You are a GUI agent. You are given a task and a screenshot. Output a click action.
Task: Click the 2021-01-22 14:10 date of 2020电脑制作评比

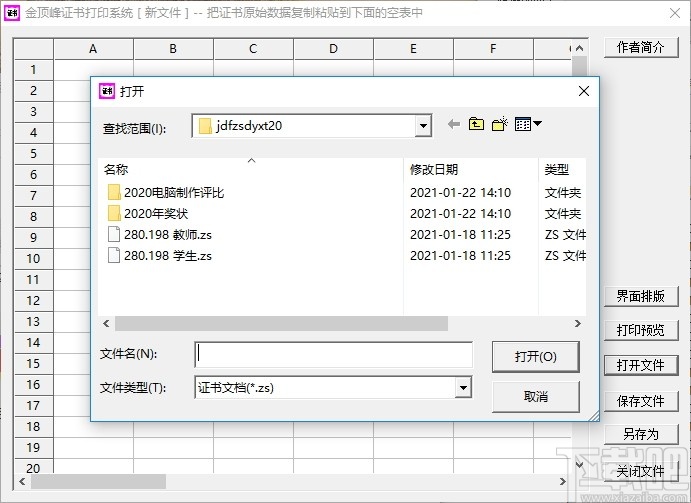(461, 193)
